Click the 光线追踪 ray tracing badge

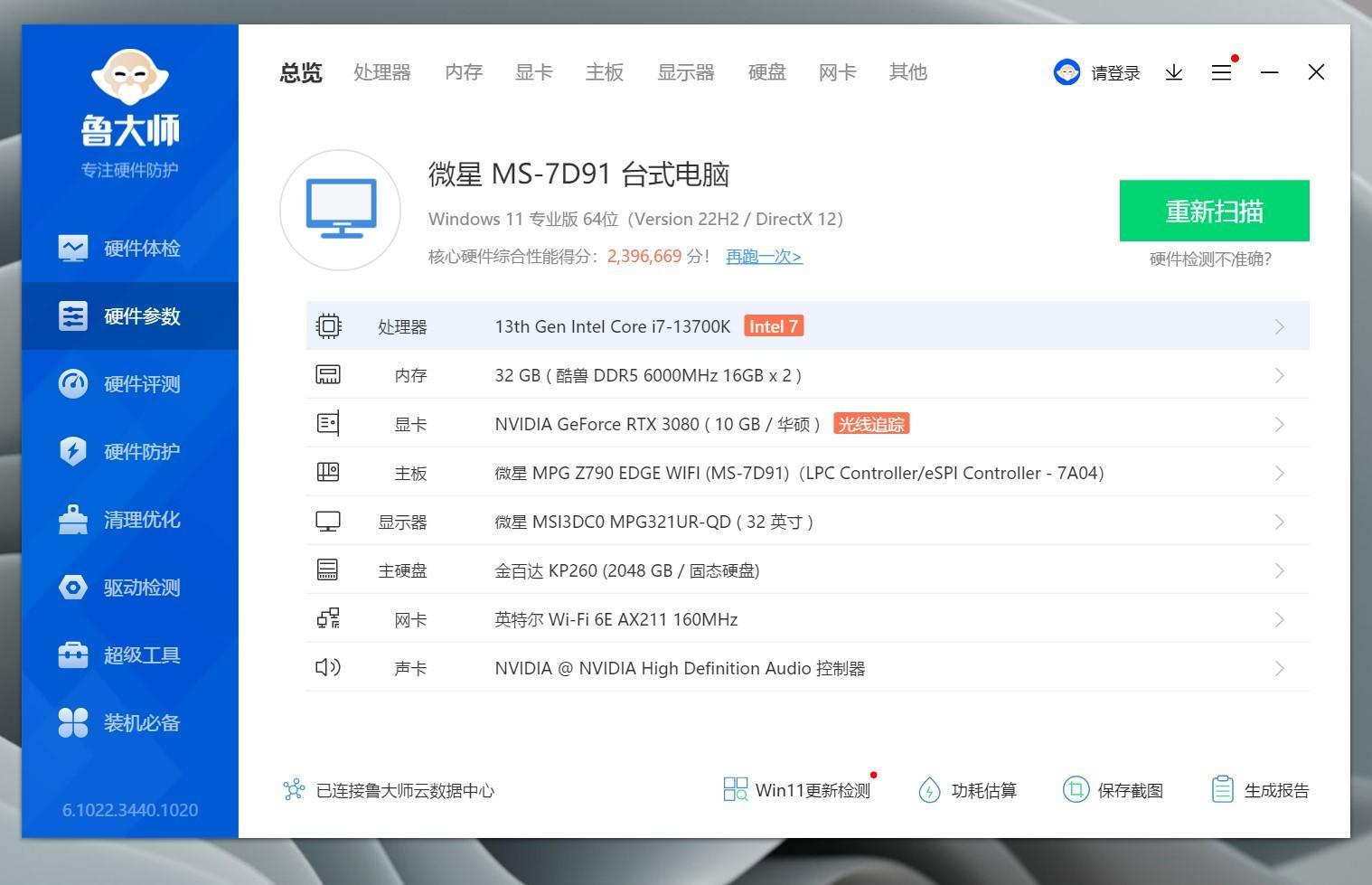[871, 424]
